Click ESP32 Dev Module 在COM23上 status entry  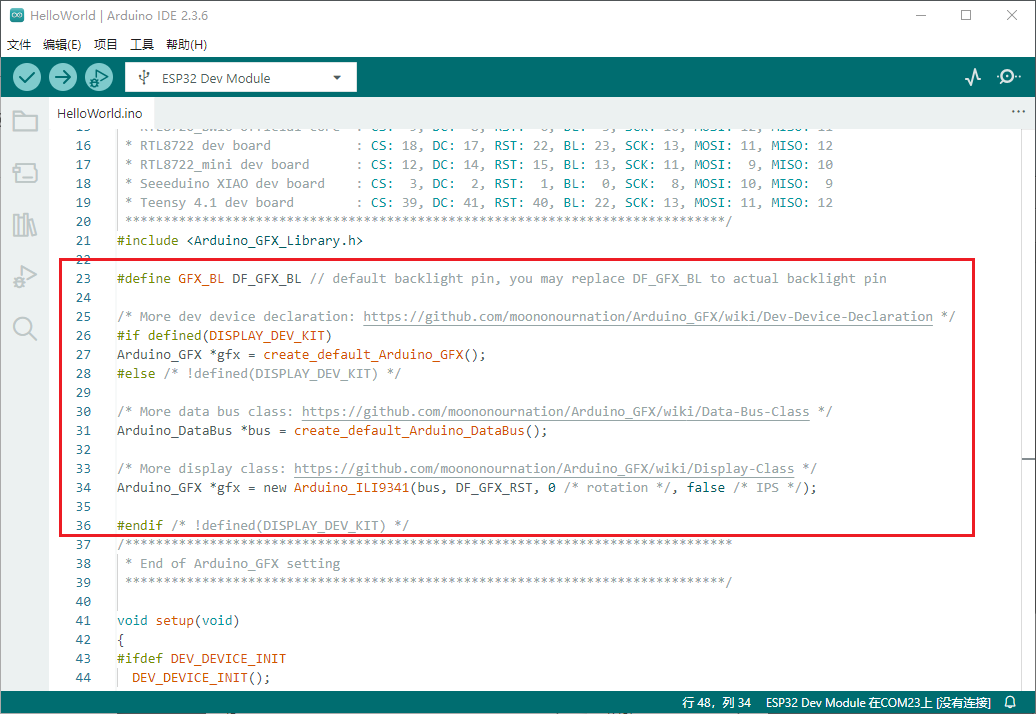tap(878, 702)
